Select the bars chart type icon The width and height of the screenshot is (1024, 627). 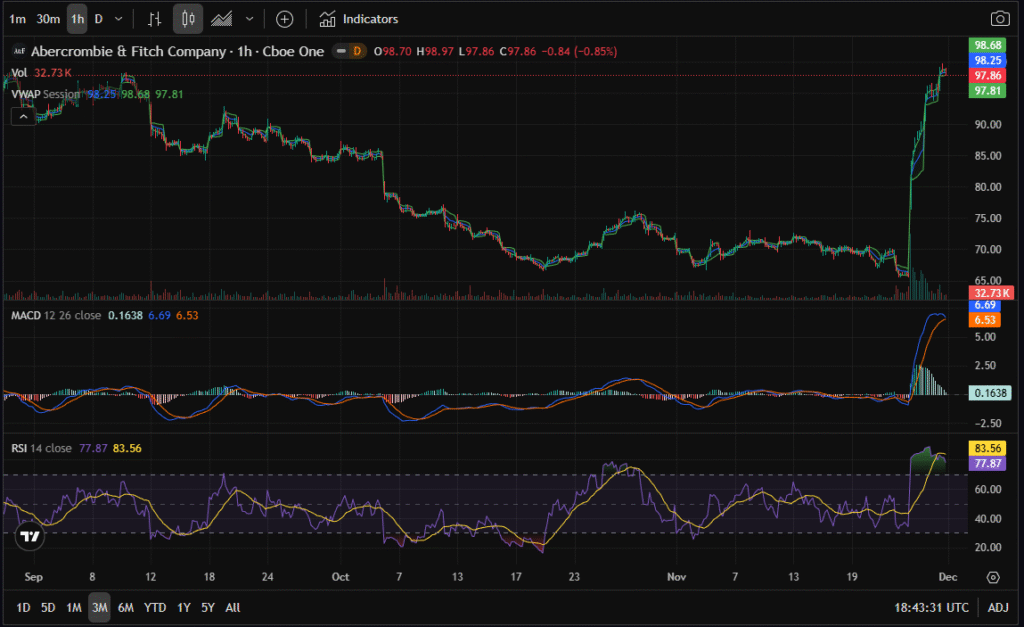154,19
